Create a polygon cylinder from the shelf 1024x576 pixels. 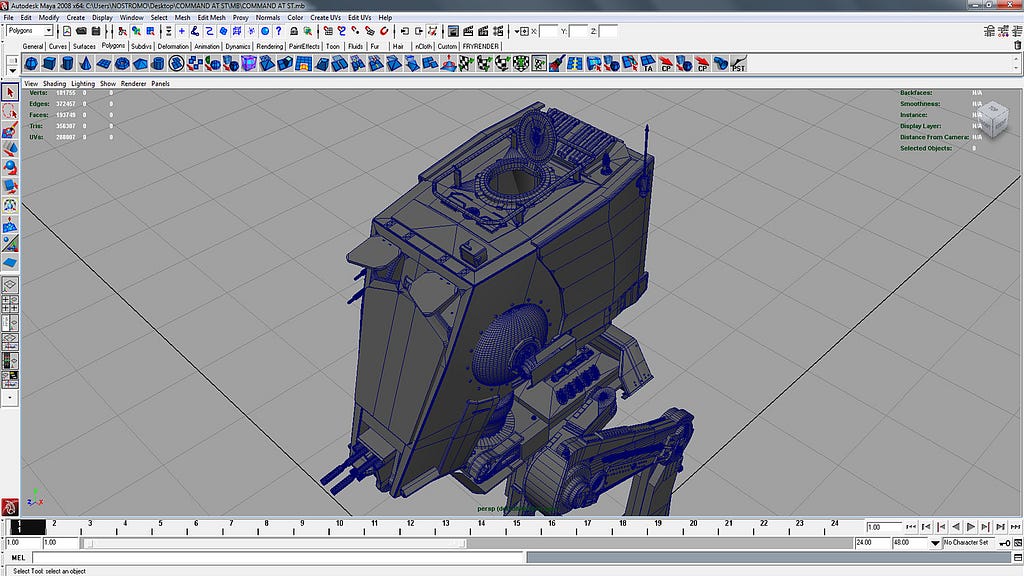pyautogui.click(x=67, y=63)
